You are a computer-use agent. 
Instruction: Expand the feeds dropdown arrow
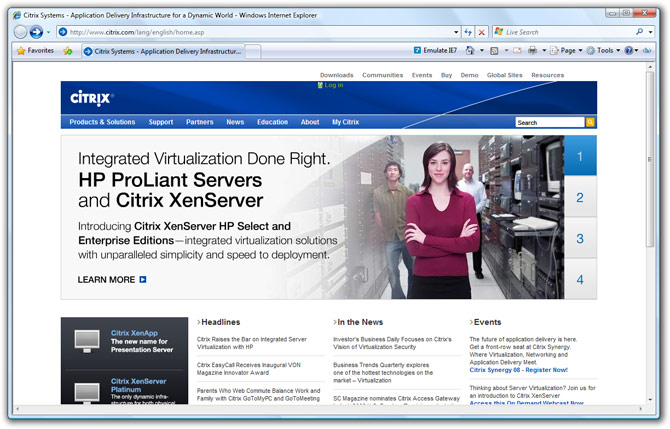[x=506, y=50]
